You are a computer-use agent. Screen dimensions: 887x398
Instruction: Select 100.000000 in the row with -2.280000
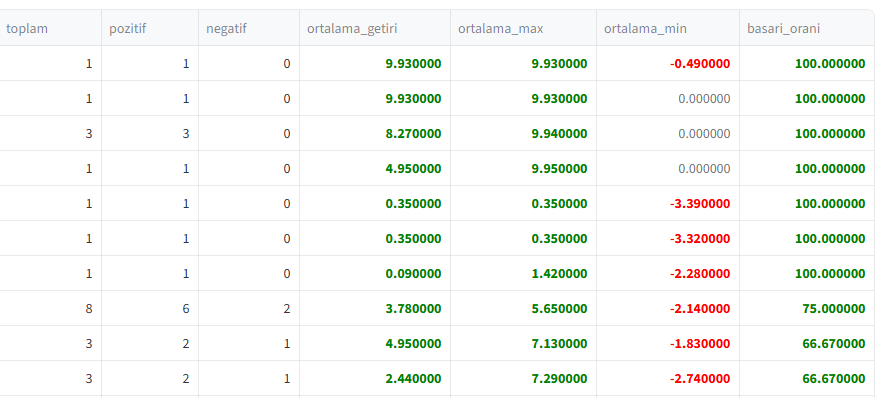click(807, 274)
